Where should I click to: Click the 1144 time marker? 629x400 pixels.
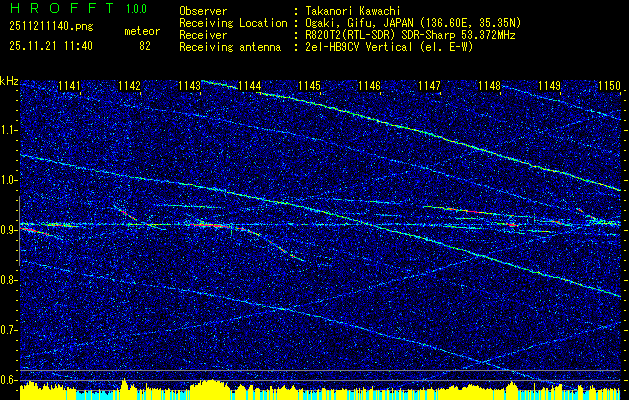[250, 86]
